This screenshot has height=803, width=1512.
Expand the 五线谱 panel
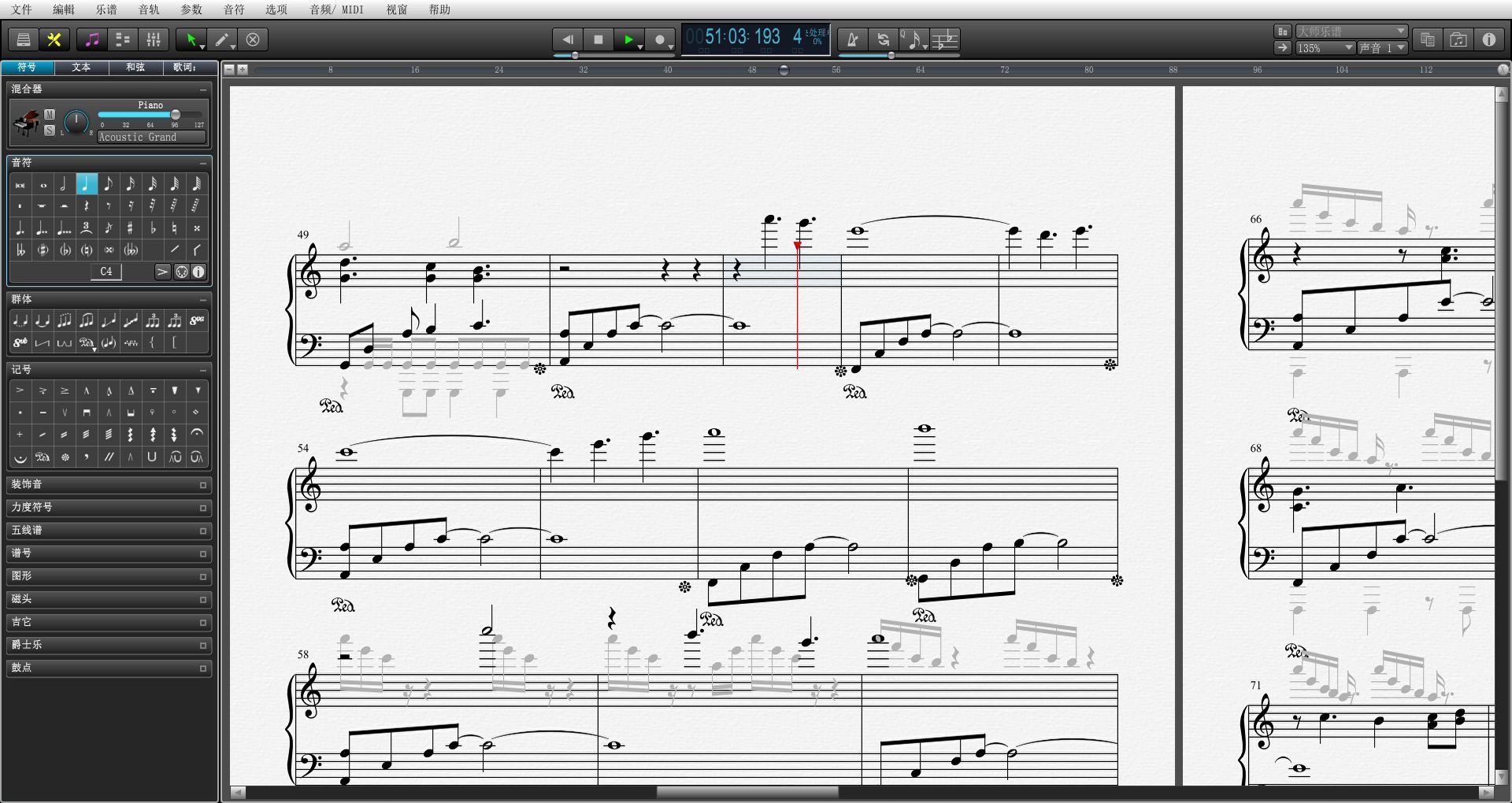click(203, 531)
